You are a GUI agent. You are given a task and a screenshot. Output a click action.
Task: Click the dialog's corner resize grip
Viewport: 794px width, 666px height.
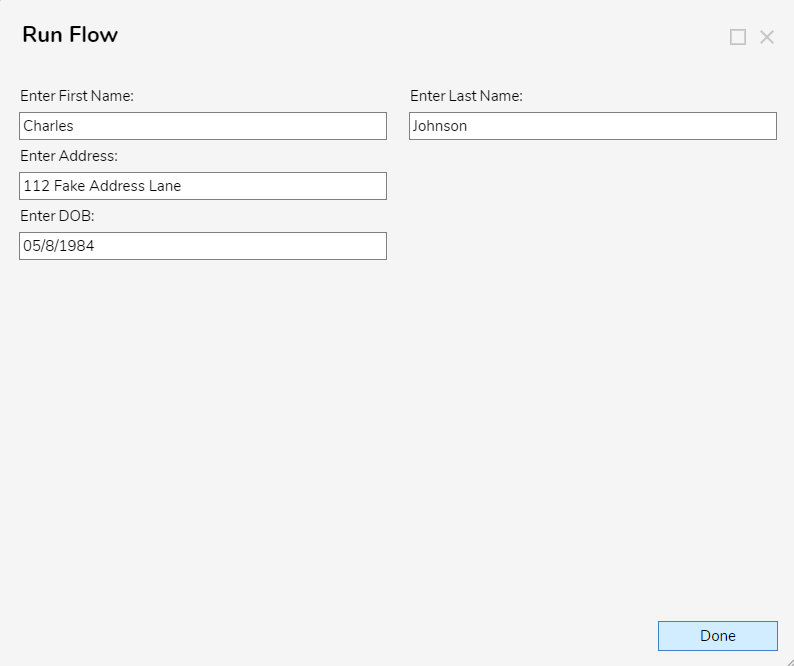coord(789,661)
